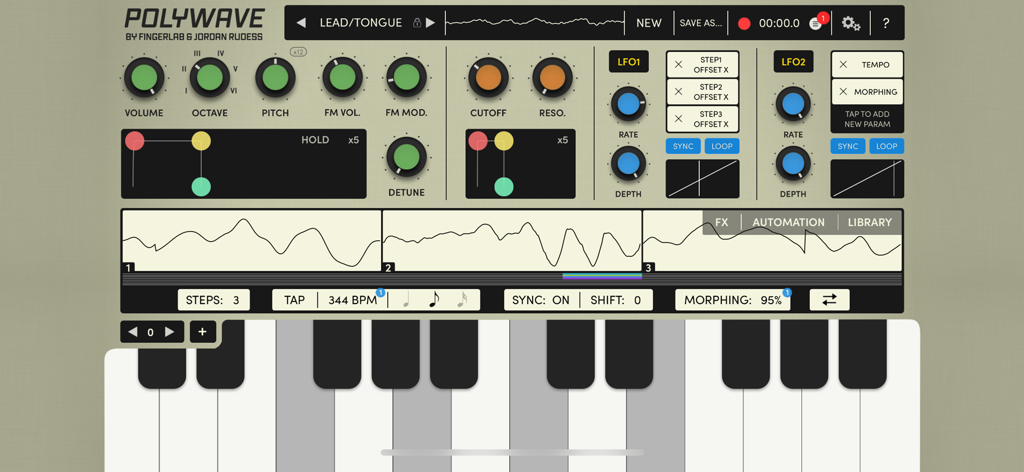
Task: Open the LFO2 waveform shape display
Action: click(867, 178)
